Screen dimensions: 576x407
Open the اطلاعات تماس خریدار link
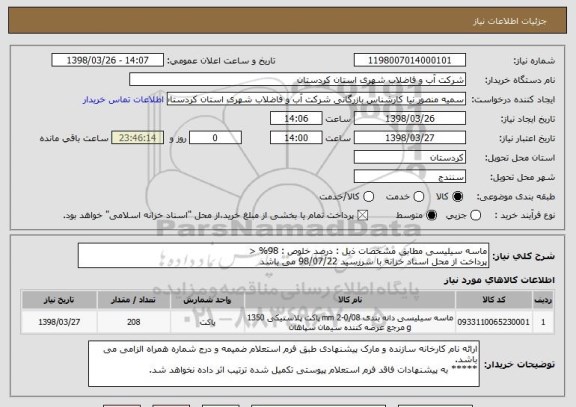(123, 100)
